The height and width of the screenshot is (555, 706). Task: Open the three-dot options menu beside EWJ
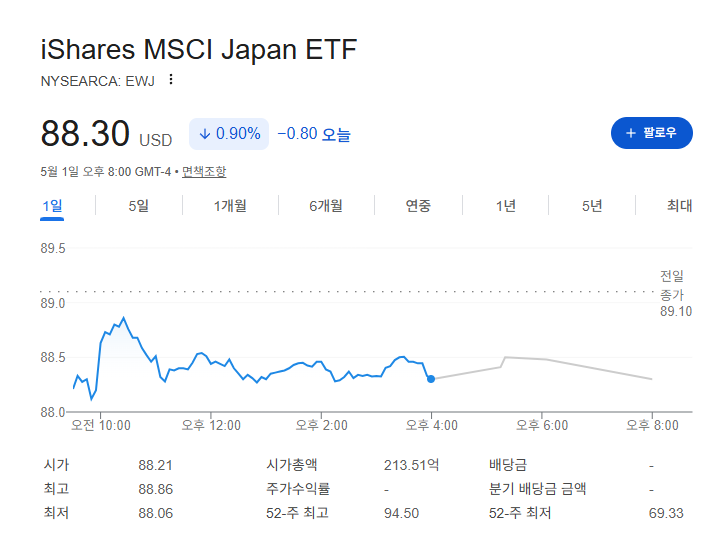pyautogui.click(x=171, y=80)
